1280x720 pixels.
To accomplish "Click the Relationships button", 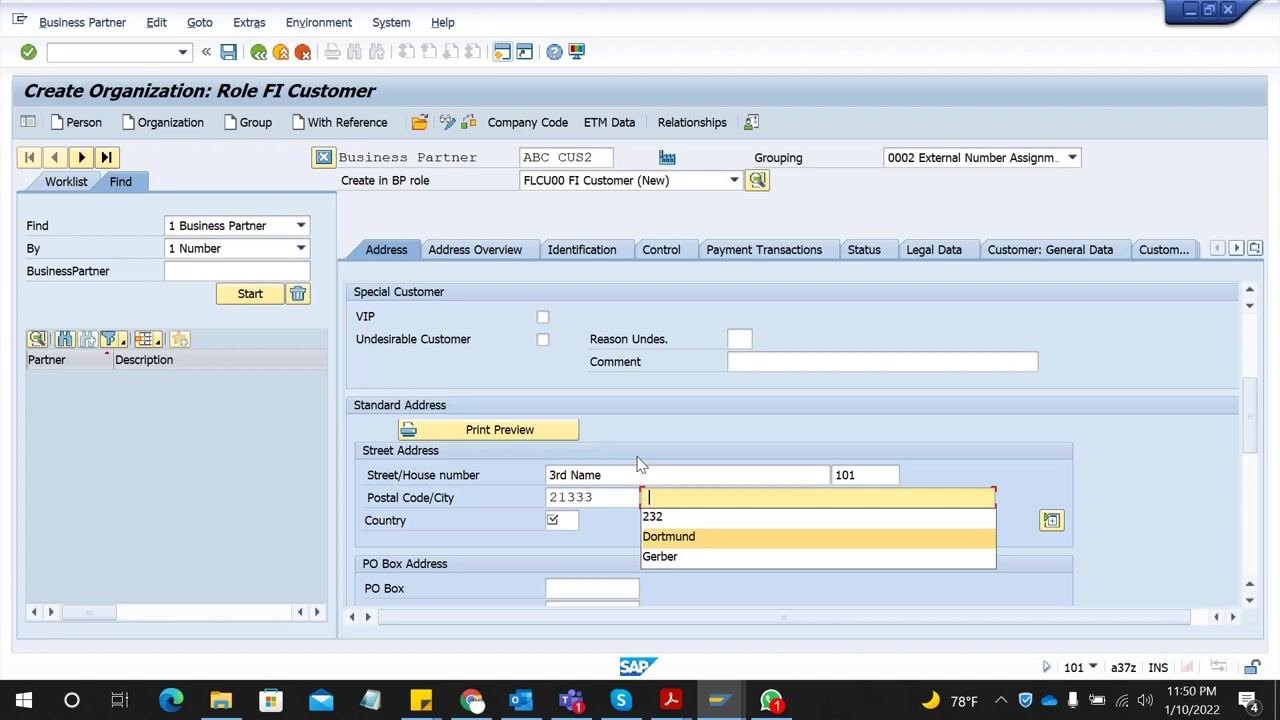I will click(692, 122).
